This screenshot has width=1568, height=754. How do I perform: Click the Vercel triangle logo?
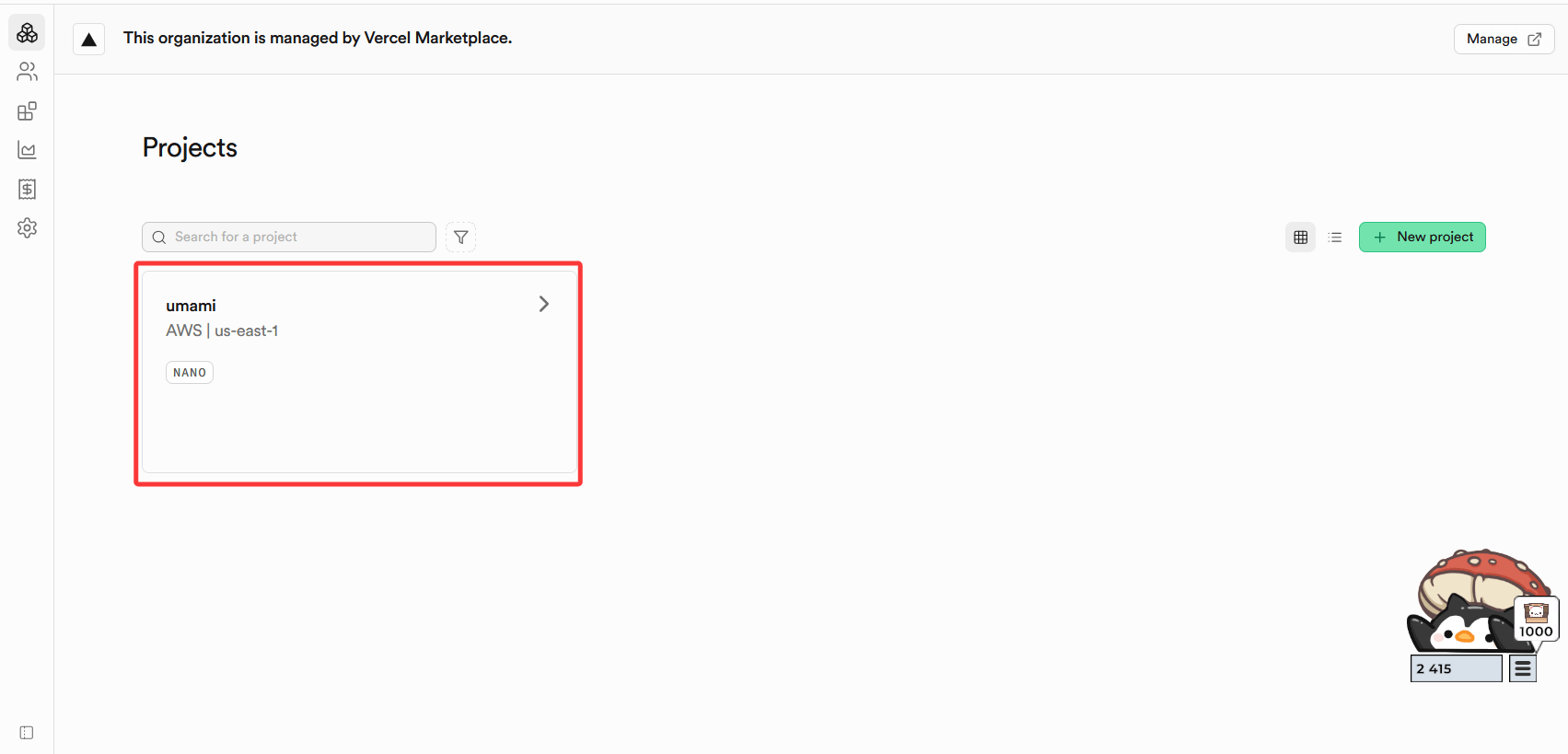coord(89,40)
